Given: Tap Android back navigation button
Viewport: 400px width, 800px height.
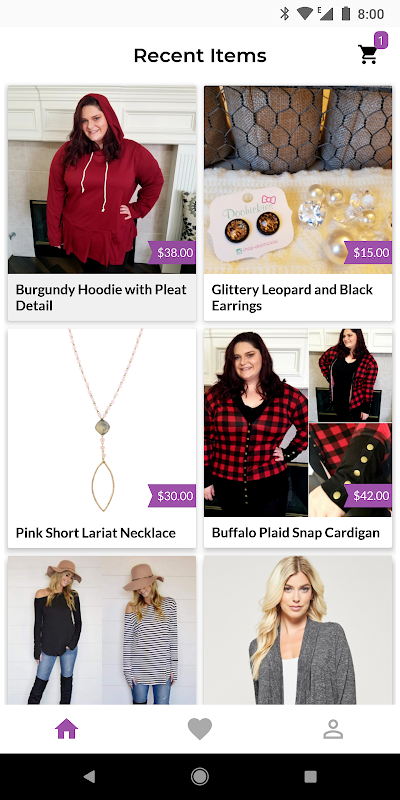Looking at the screenshot, I should [x=89, y=777].
